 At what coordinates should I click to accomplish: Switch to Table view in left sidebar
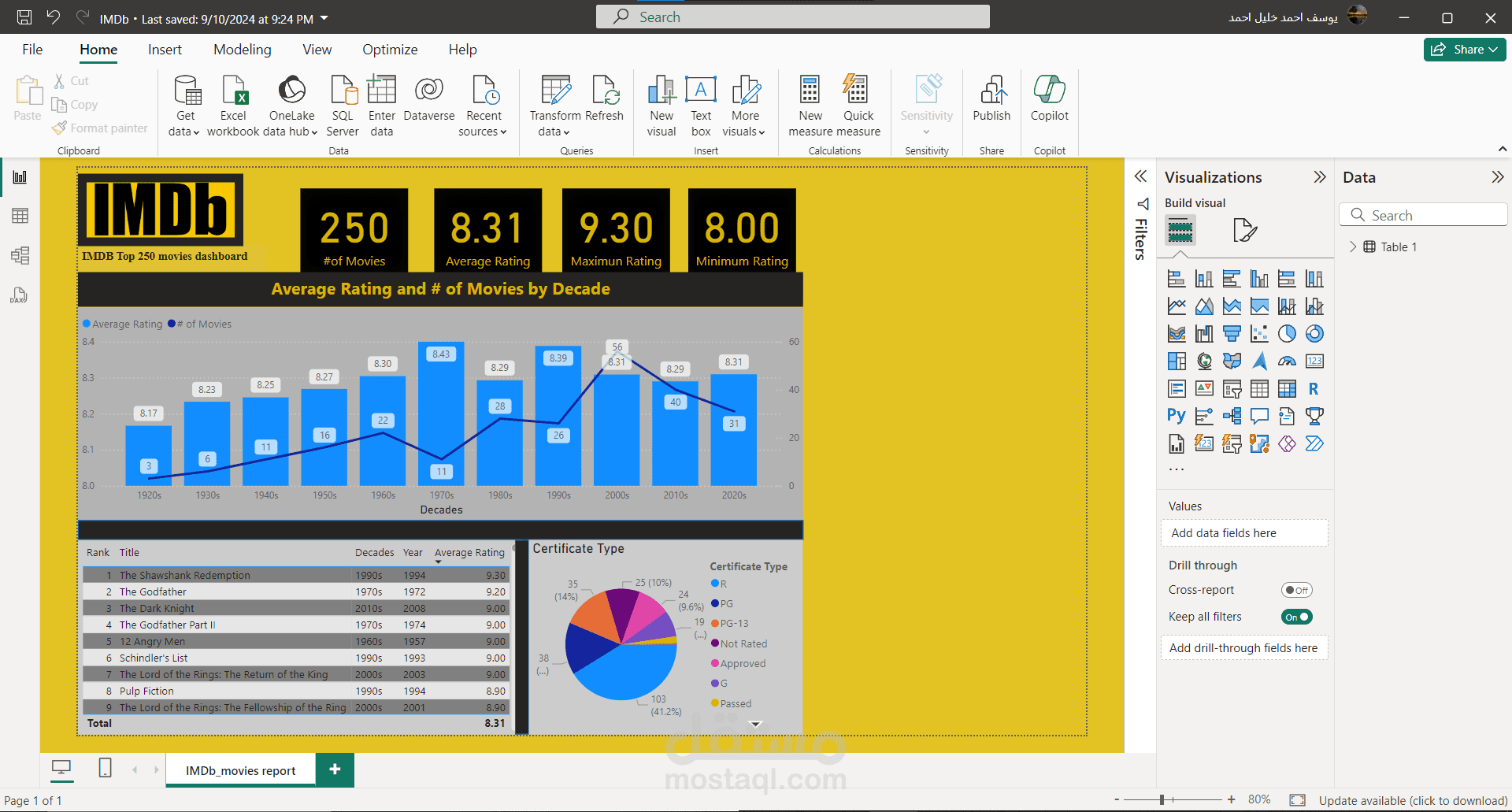[x=20, y=216]
